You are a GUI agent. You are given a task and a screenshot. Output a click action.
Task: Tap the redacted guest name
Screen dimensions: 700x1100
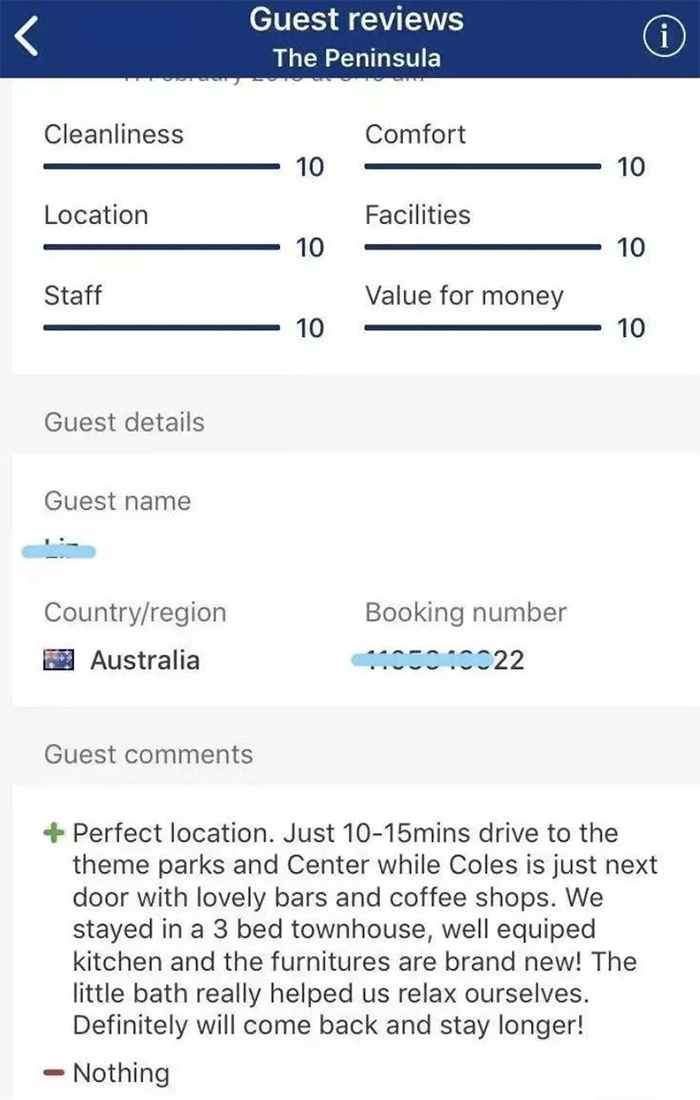point(59,550)
